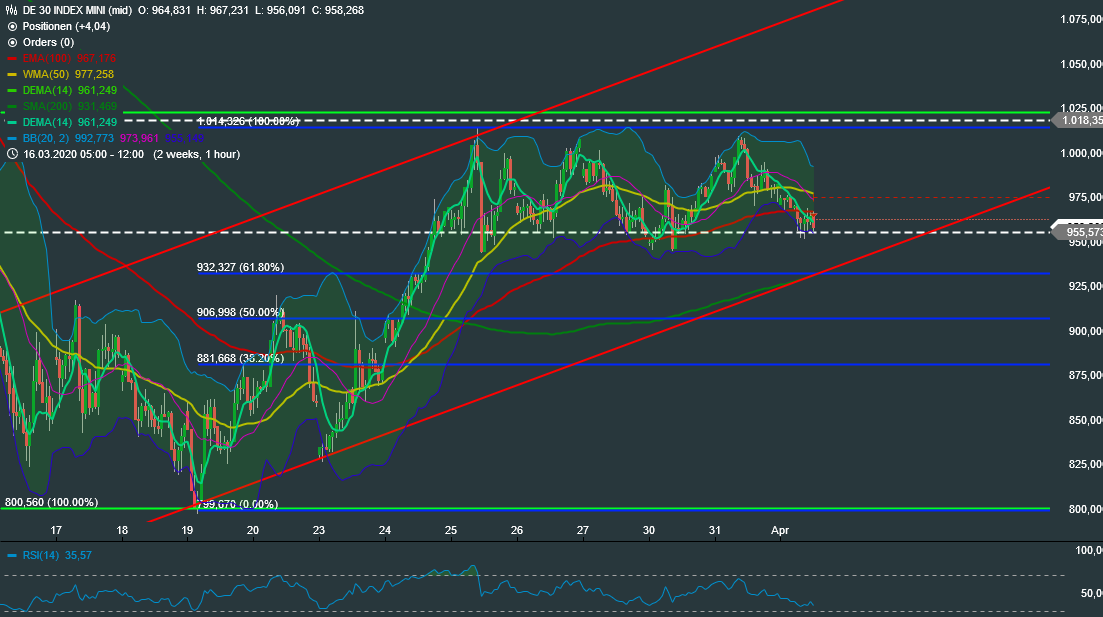Click the 850,00 price axis label
The height and width of the screenshot is (617, 1103).
point(1085,420)
